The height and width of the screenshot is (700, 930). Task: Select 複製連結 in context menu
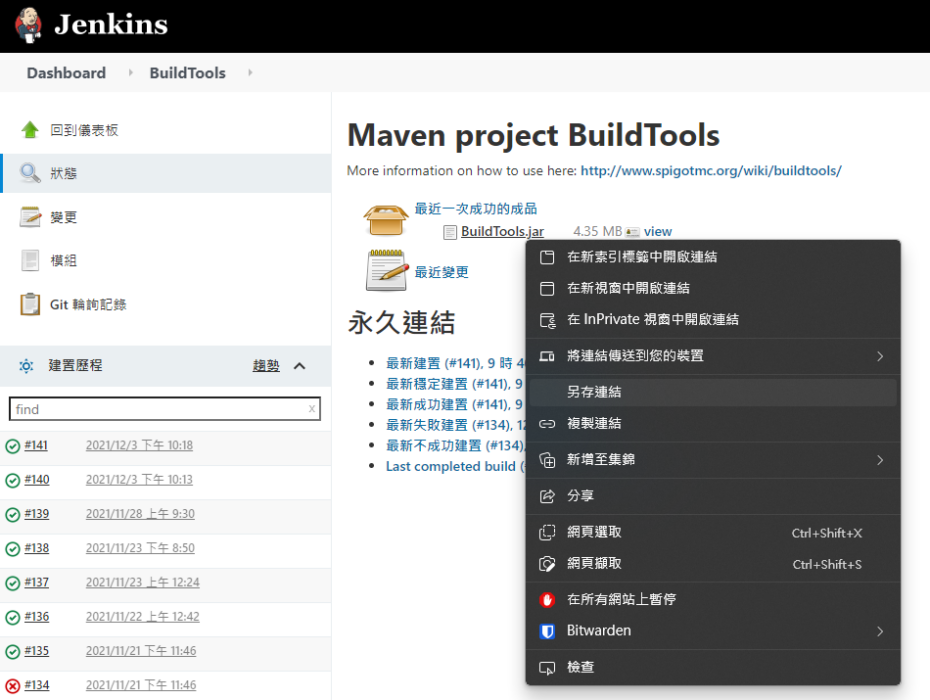click(713, 424)
